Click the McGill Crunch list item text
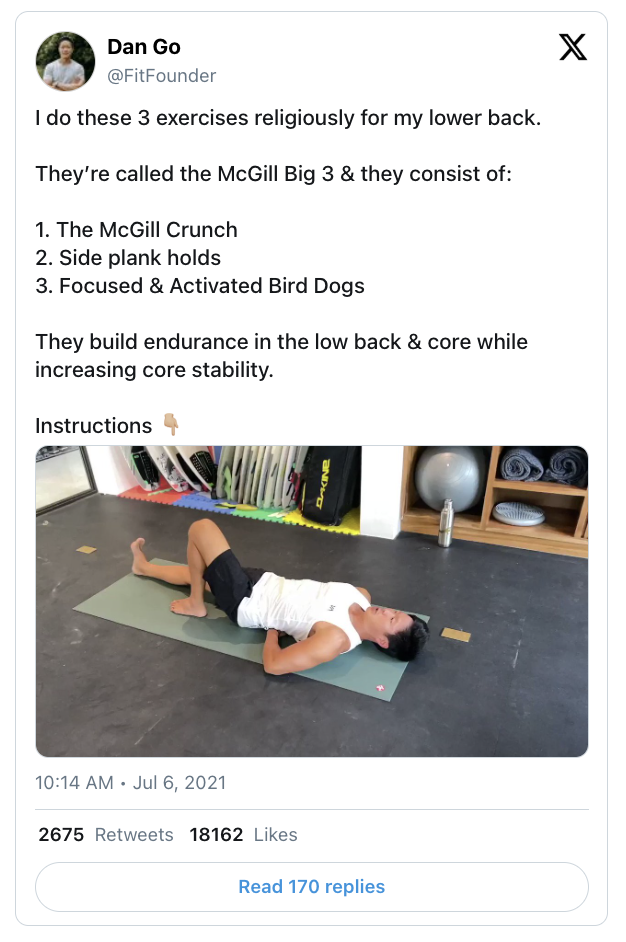This screenshot has height=942, width=626. pos(136,229)
